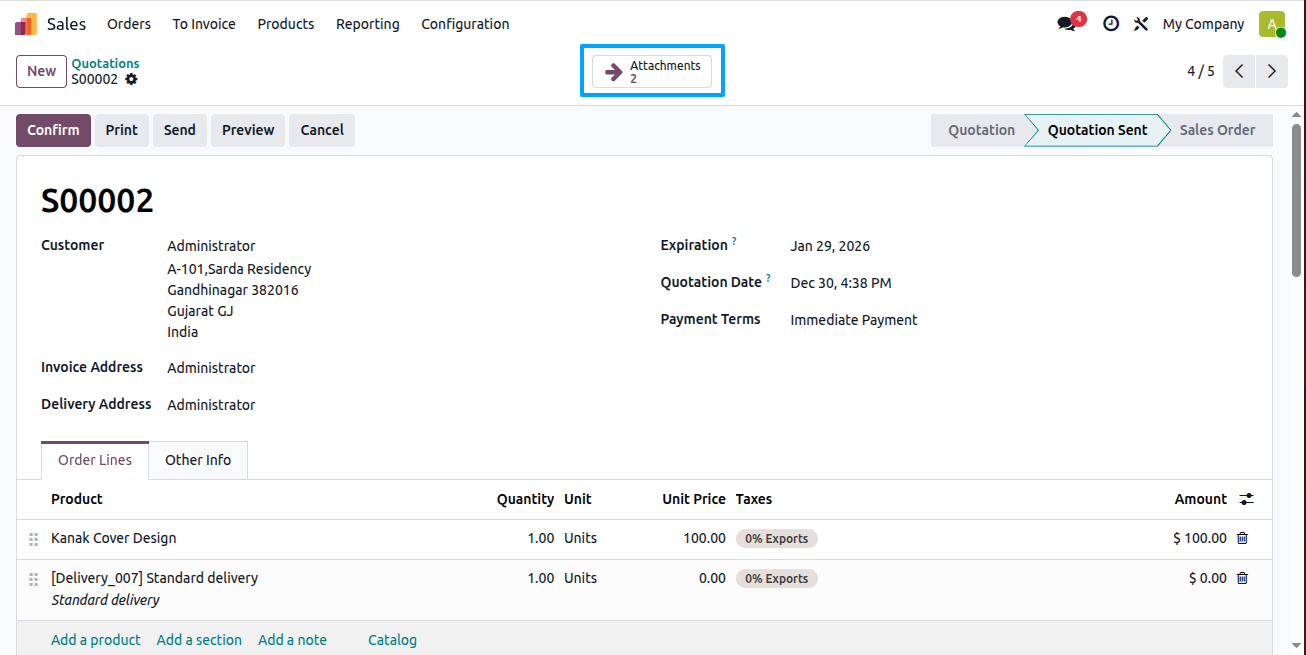Open the Orders menu

coord(129,24)
